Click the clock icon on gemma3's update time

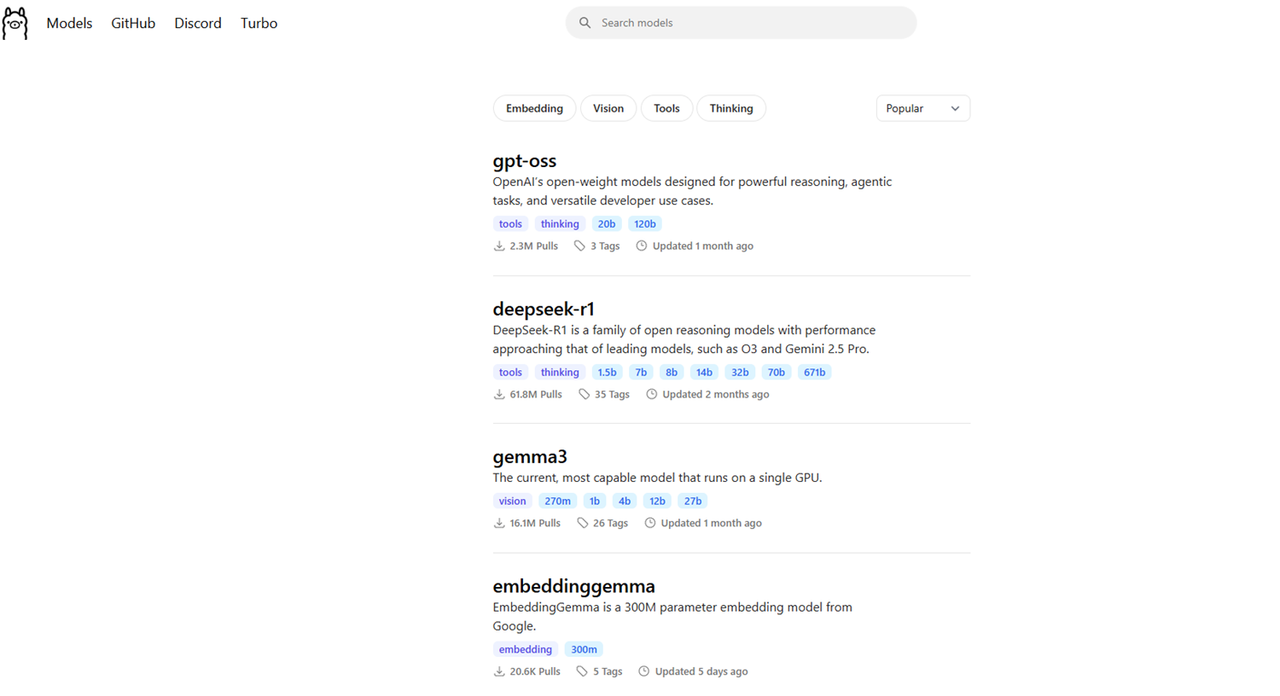[650, 523]
